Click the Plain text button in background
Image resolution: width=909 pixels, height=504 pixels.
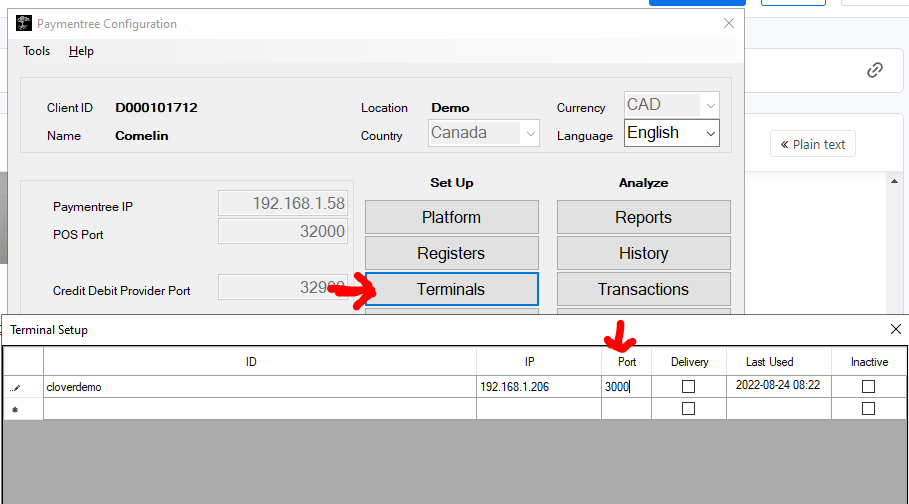(813, 144)
